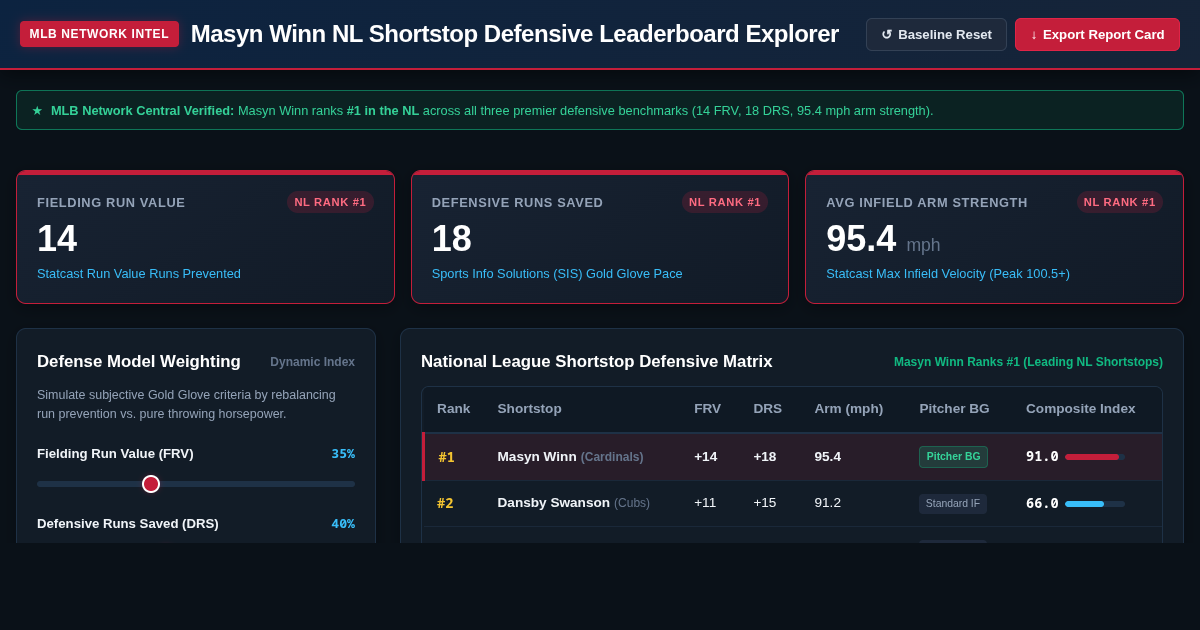Open the Fielding Run Value card
This screenshot has width=1200, height=630.
(x=206, y=237)
